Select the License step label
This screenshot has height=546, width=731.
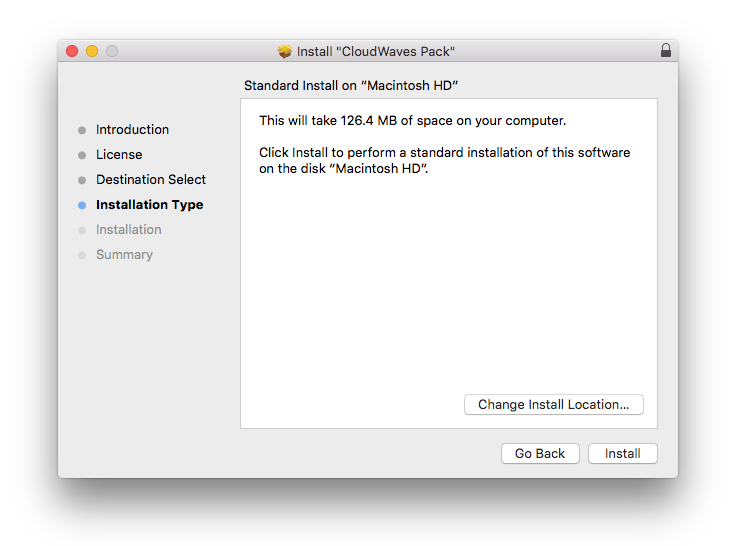(x=119, y=155)
